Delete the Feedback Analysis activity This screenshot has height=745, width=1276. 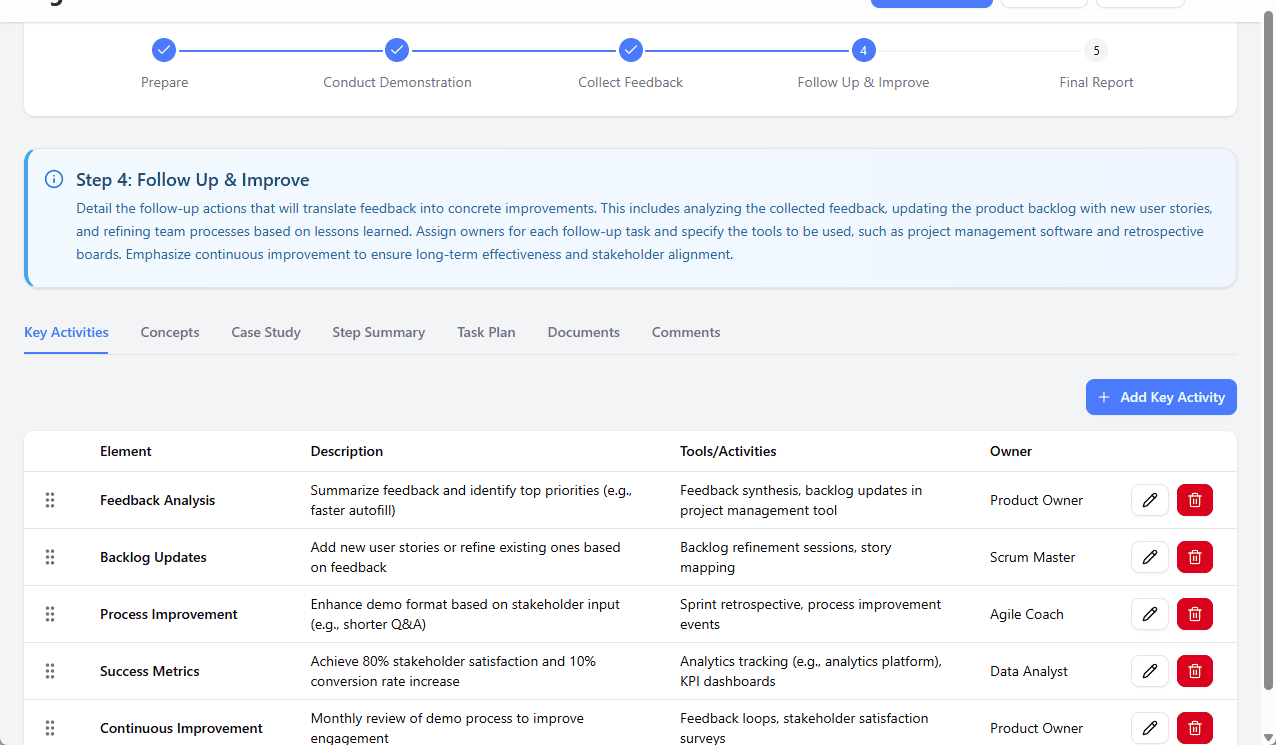(x=1194, y=499)
